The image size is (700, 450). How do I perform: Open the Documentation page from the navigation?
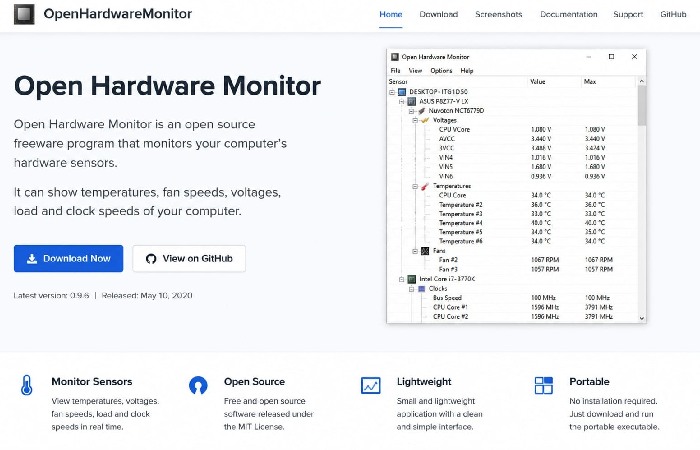coord(569,14)
